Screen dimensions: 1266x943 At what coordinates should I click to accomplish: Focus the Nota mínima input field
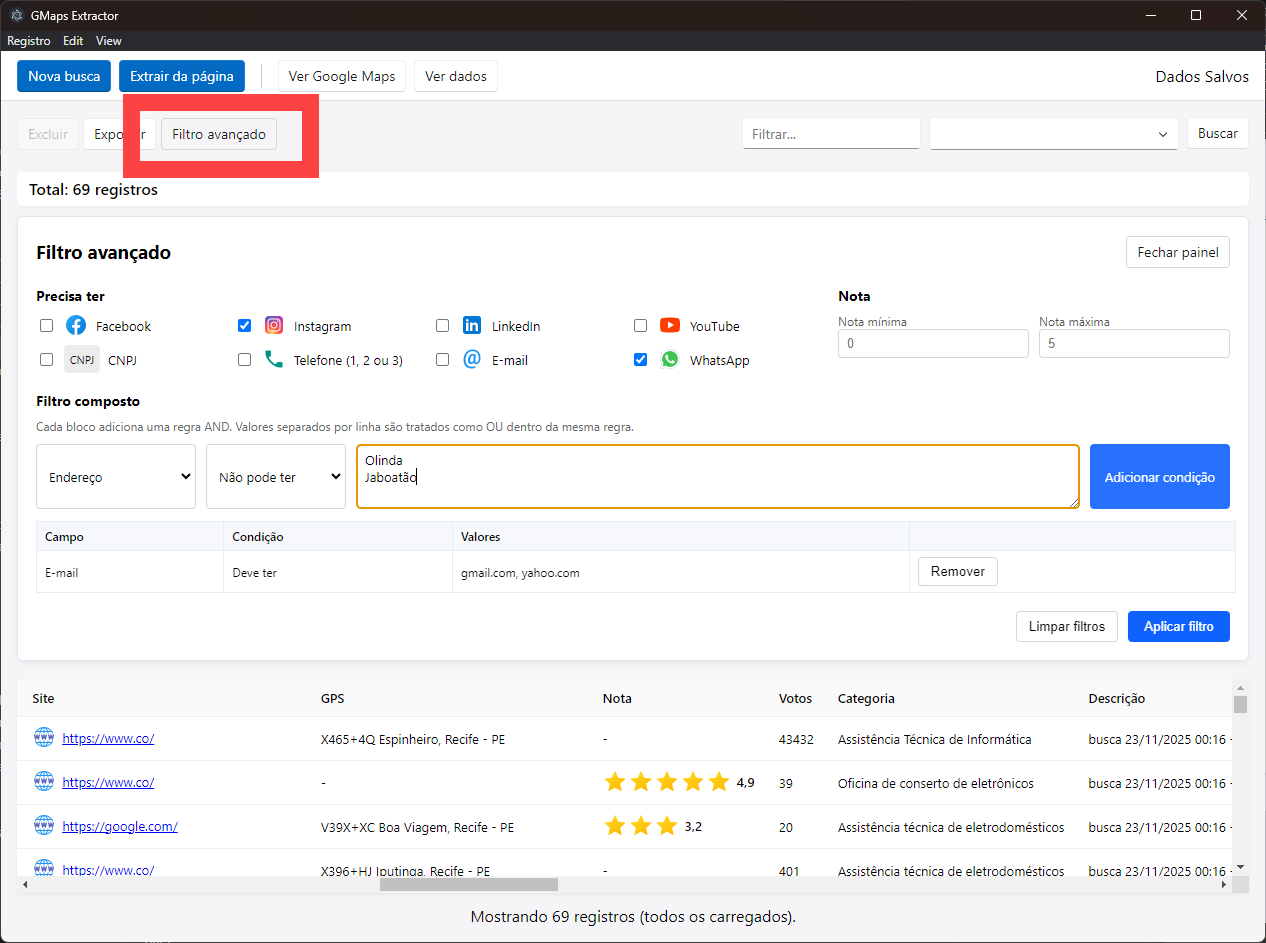pyautogui.click(x=932, y=344)
